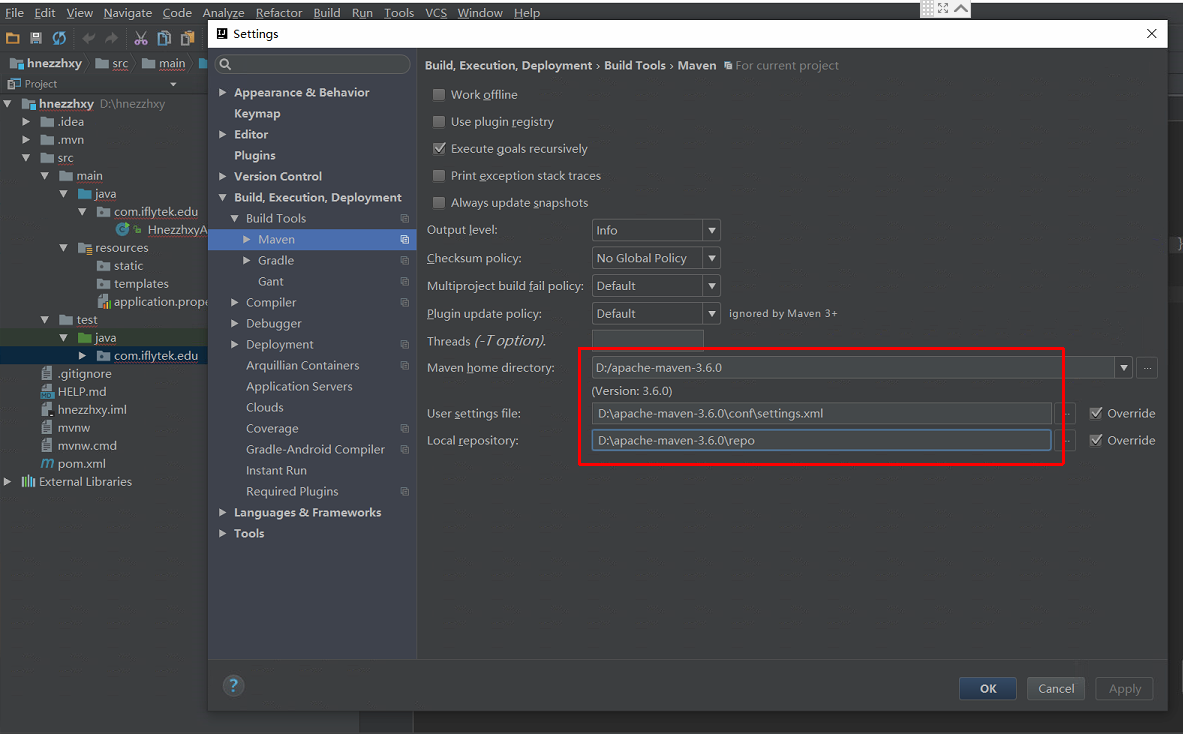Click the Copy icon in toolbar

click(x=164, y=38)
